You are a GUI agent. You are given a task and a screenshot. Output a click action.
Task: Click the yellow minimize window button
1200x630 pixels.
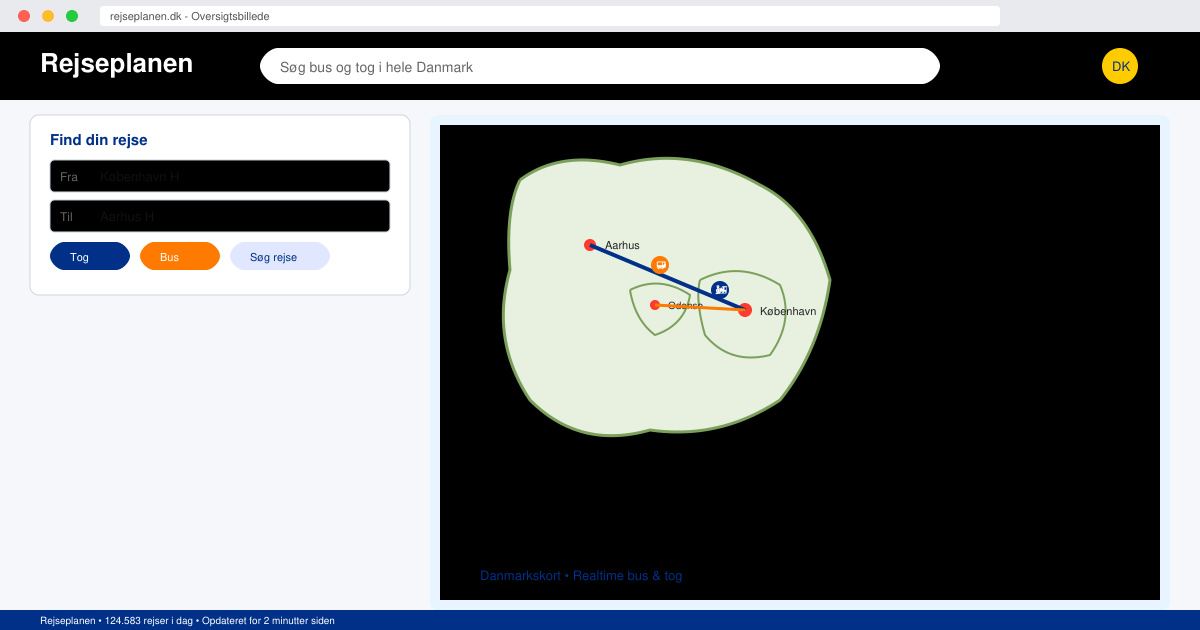[x=48, y=16]
